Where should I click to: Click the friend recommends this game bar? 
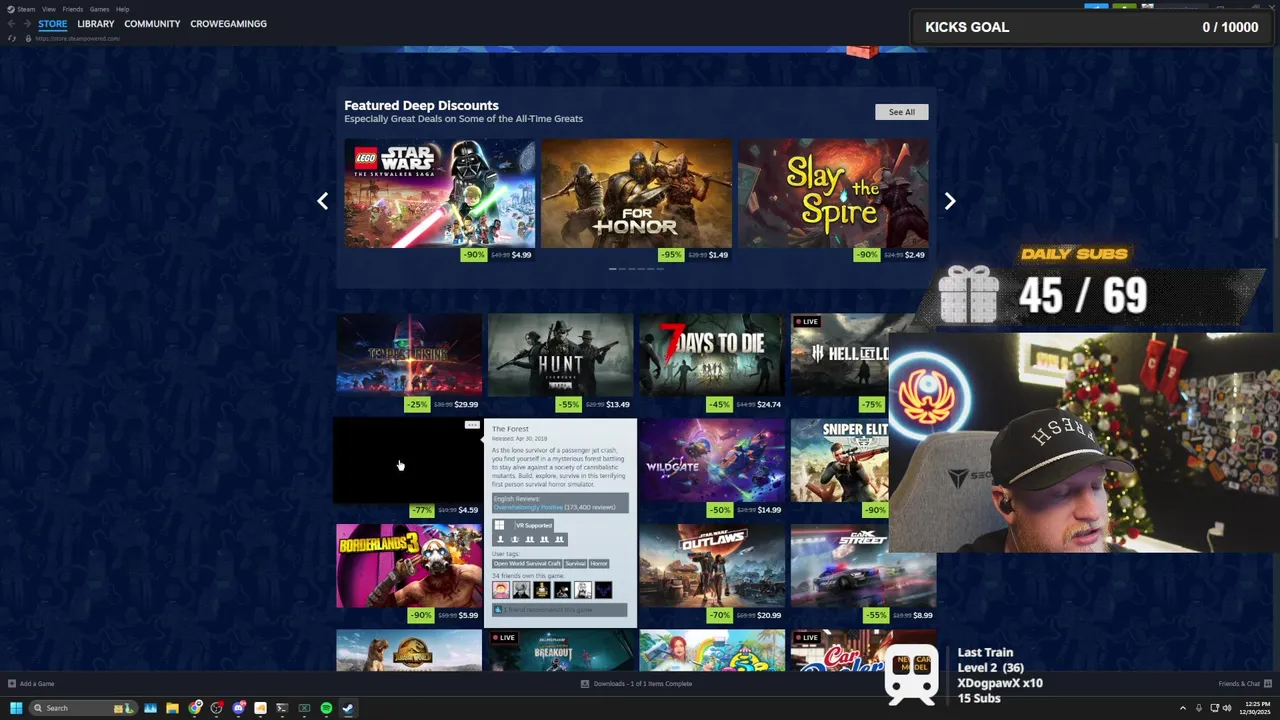(x=560, y=610)
